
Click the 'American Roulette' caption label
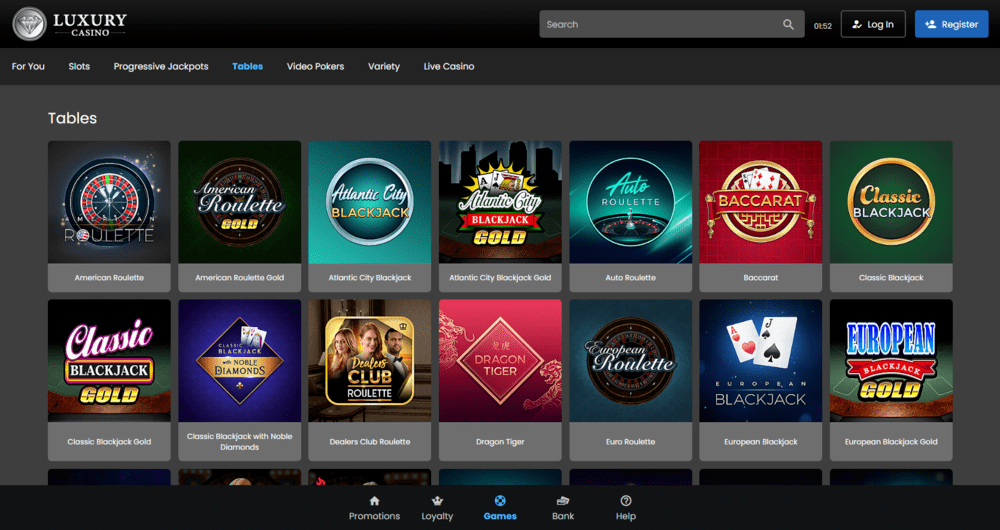[x=109, y=277]
